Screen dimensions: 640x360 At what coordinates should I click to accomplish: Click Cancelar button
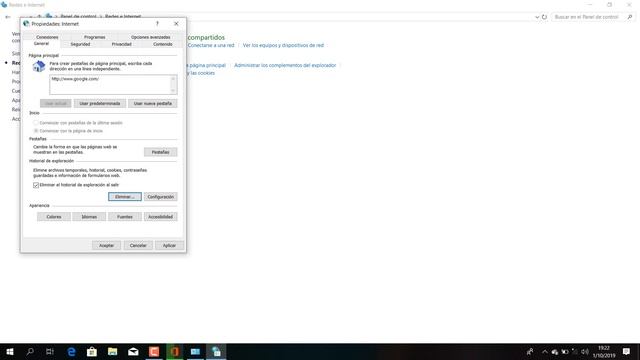coord(138,245)
